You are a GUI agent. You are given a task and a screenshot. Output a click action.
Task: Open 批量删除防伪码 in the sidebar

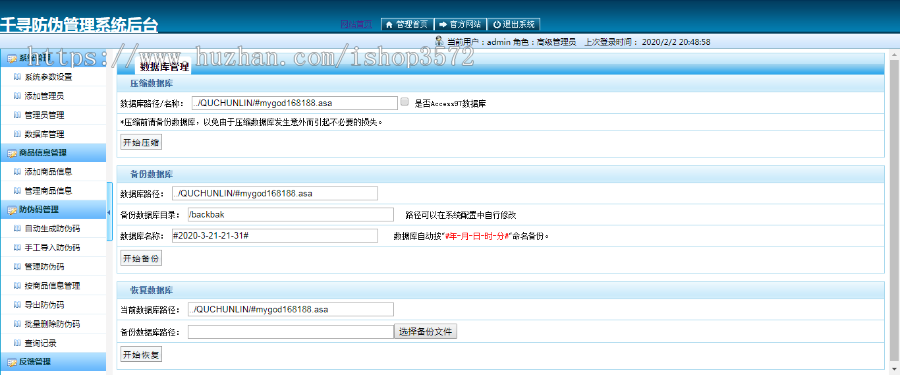point(52,323)
